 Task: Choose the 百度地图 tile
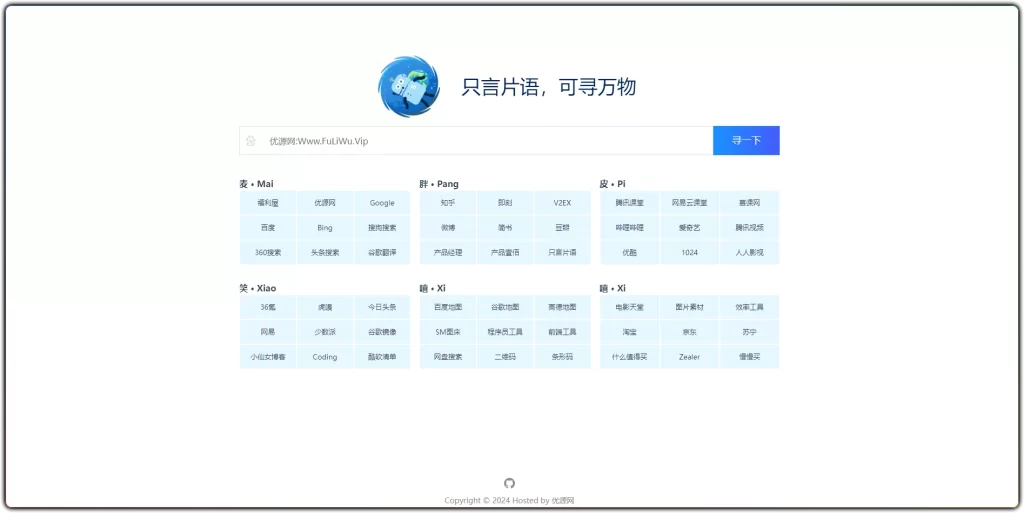point(448,307)
